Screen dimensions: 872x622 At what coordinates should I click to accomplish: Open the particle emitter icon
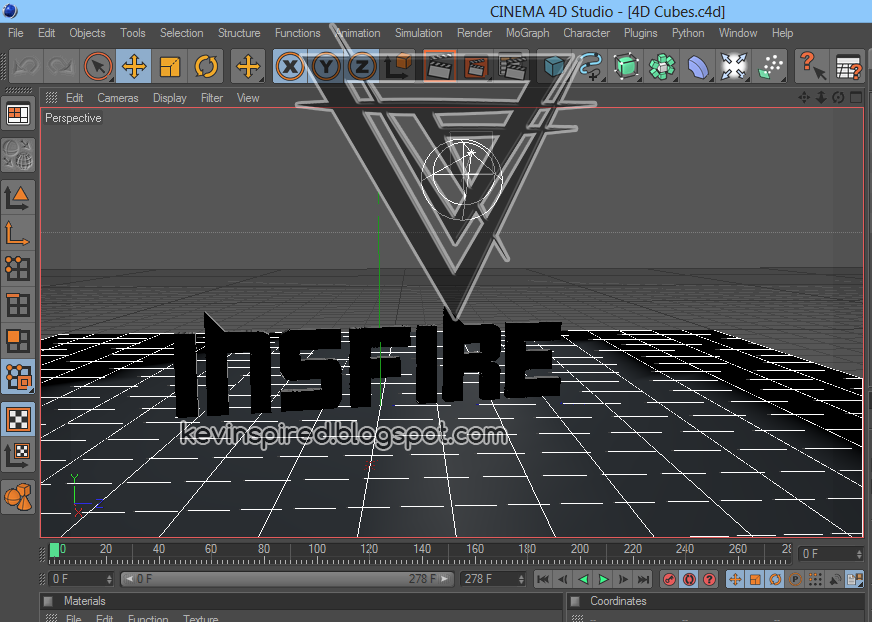point(771,67)
